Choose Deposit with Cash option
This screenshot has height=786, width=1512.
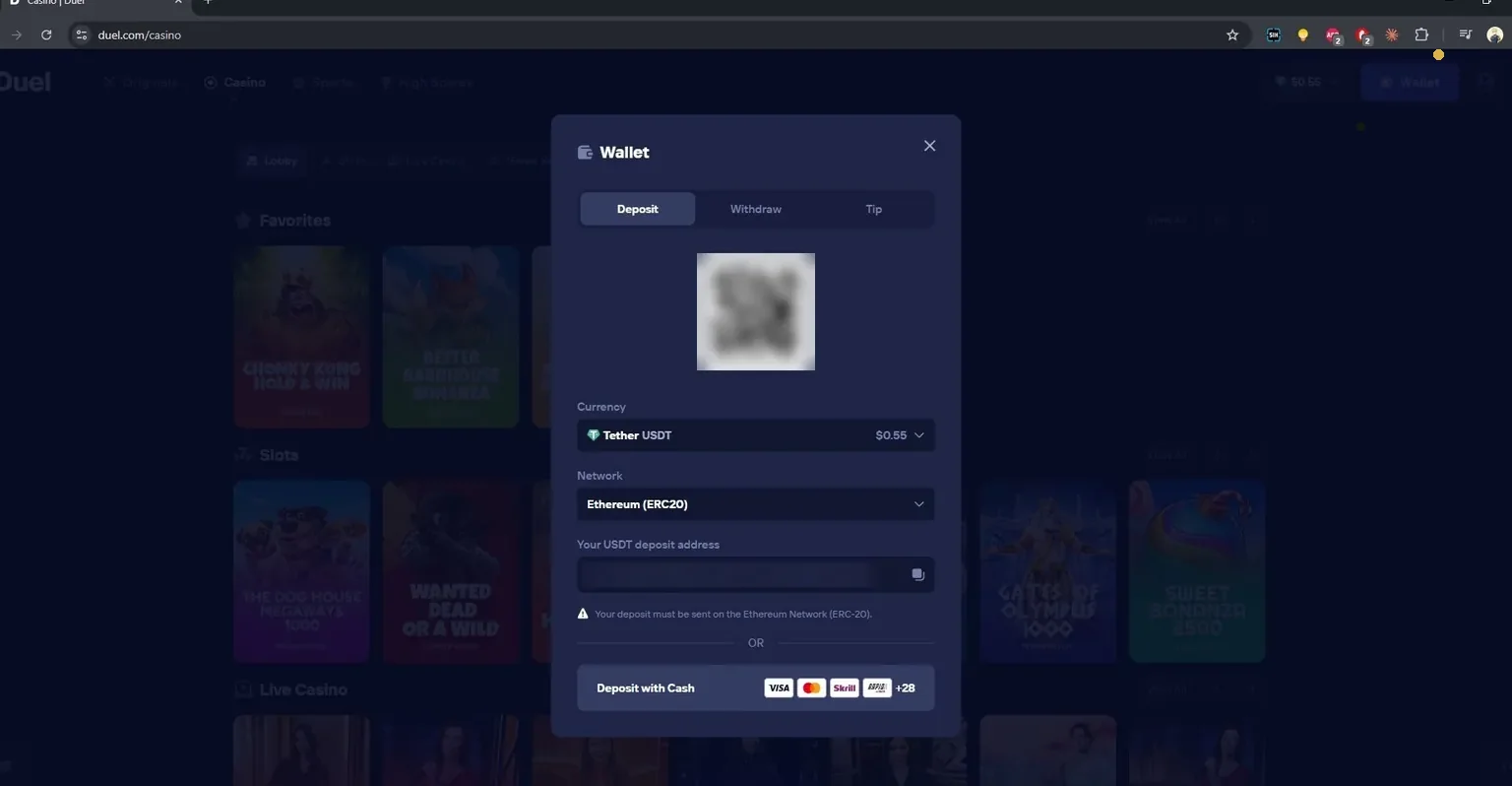coord(756,688)
